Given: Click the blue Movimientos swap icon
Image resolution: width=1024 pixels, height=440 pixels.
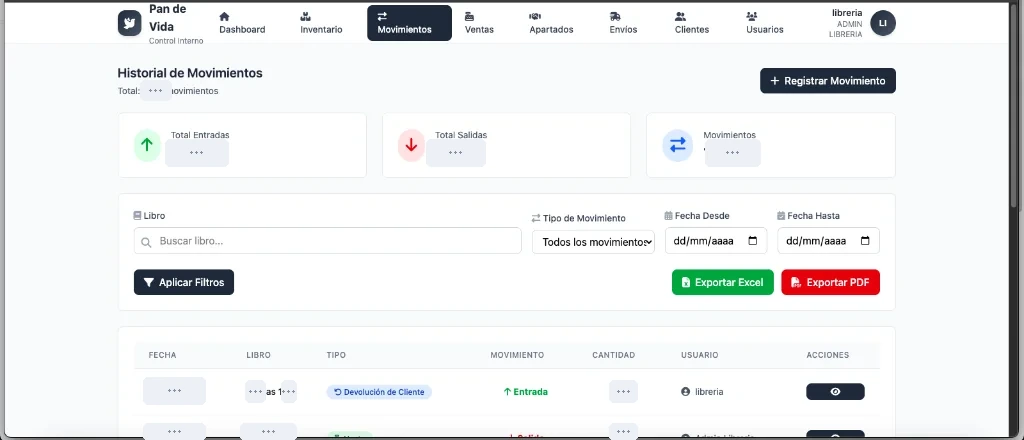Looking at the screenshot, I should [678, 145].
